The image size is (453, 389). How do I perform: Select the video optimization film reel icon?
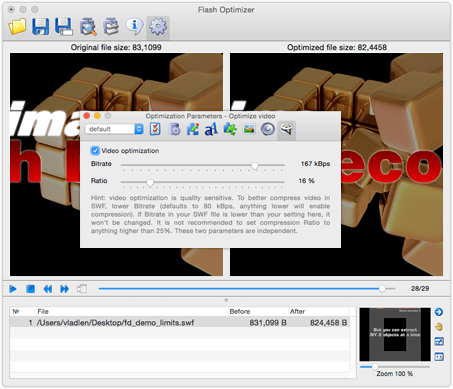(x=286, y=129)
